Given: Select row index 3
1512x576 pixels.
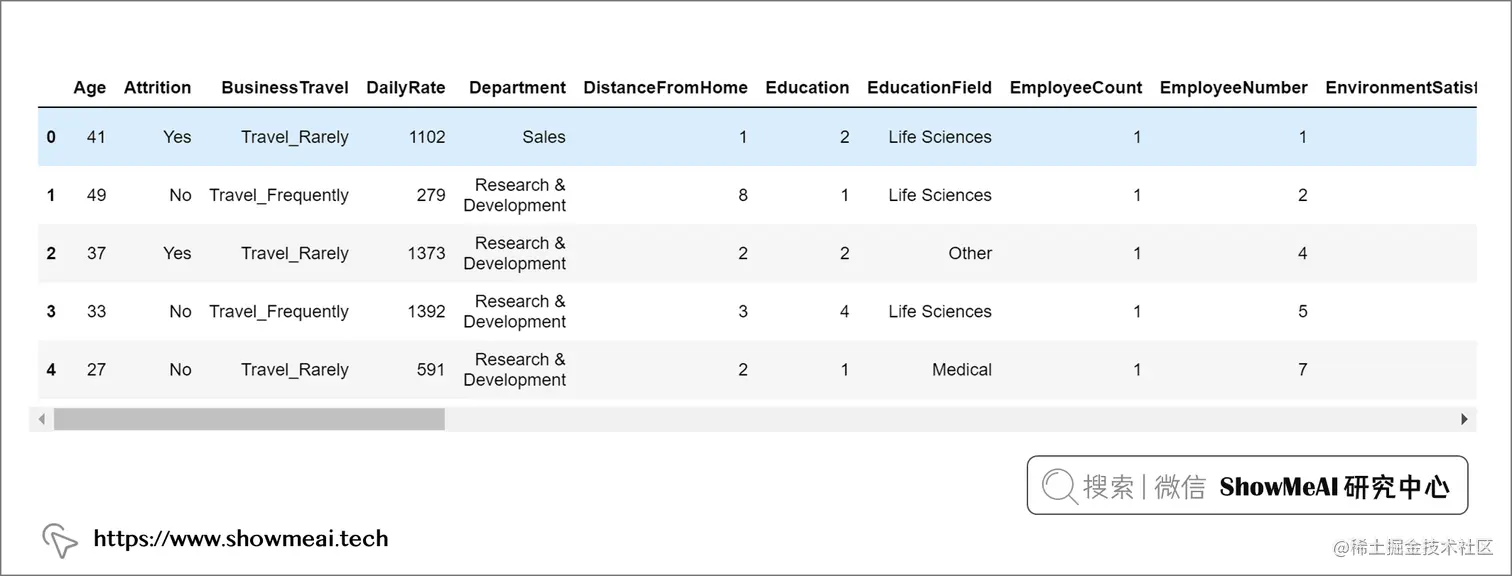Looking at the screenshot, I should coord(51,311).
